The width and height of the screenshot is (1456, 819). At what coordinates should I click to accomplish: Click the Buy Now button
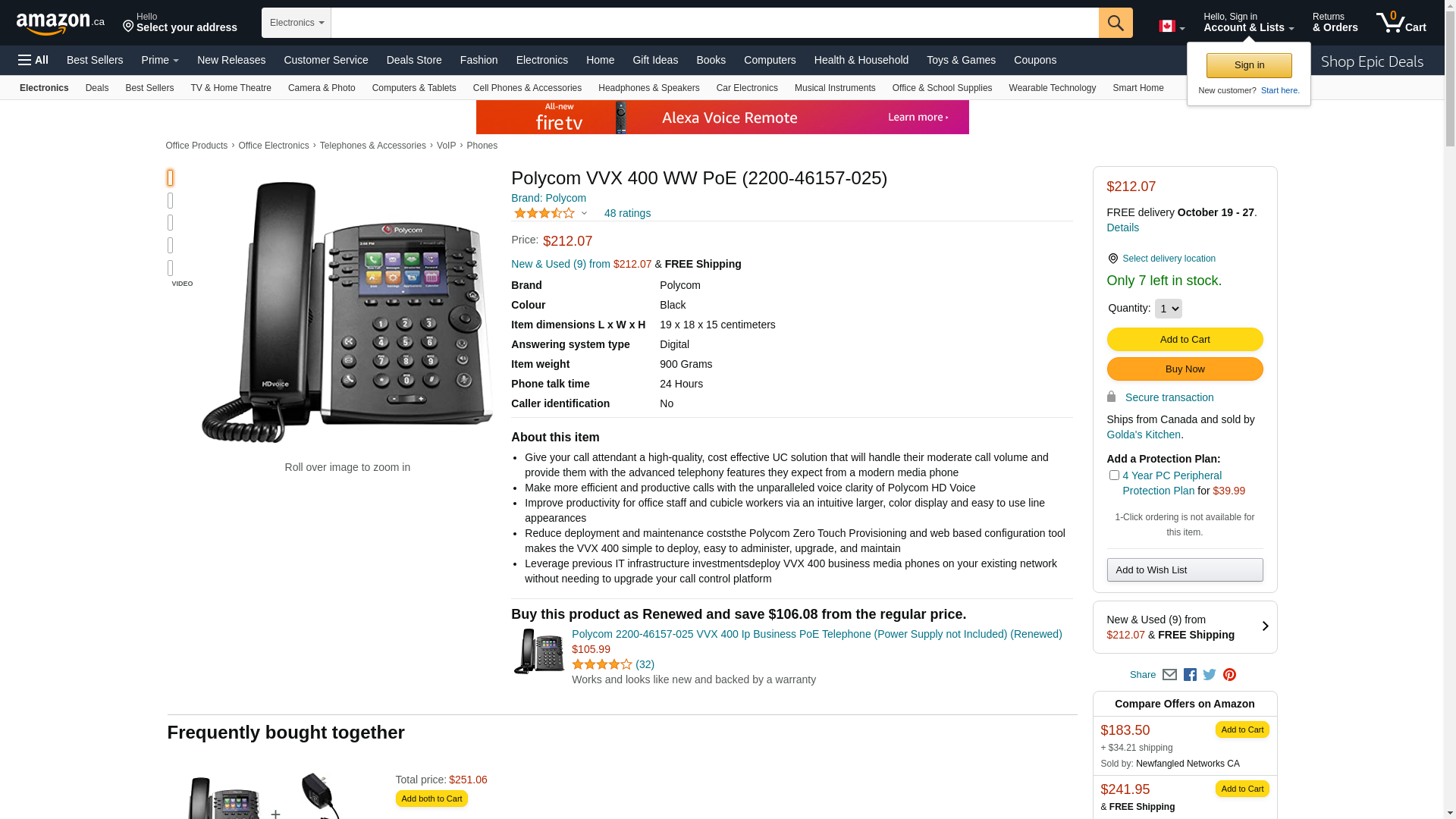coord(1185,369)
